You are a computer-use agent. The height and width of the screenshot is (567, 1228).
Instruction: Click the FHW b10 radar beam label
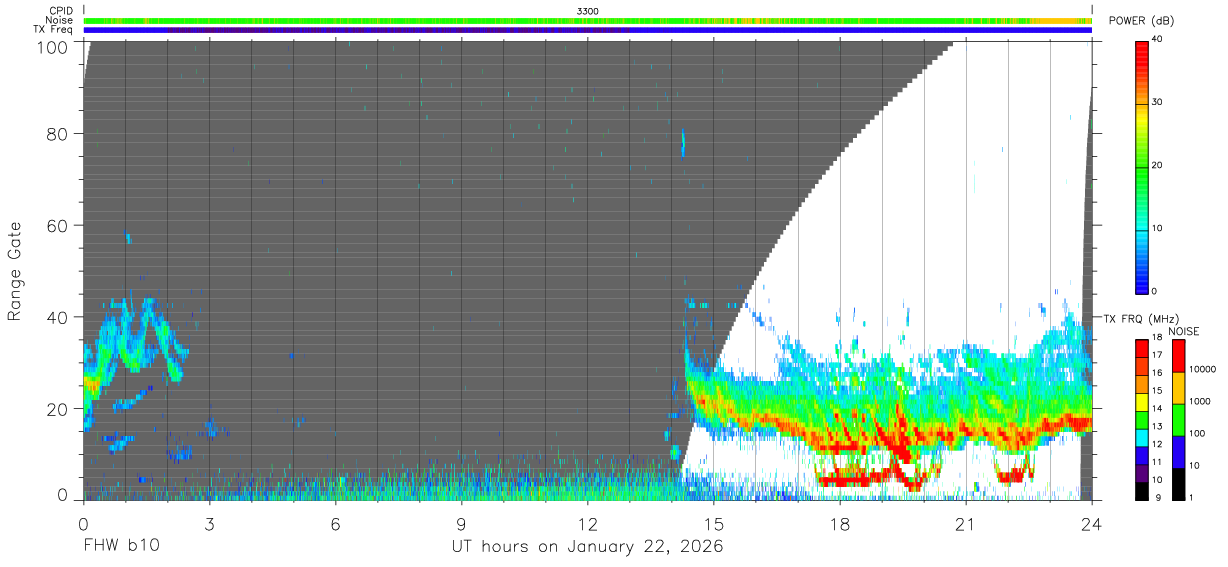(x=120, y=547)
